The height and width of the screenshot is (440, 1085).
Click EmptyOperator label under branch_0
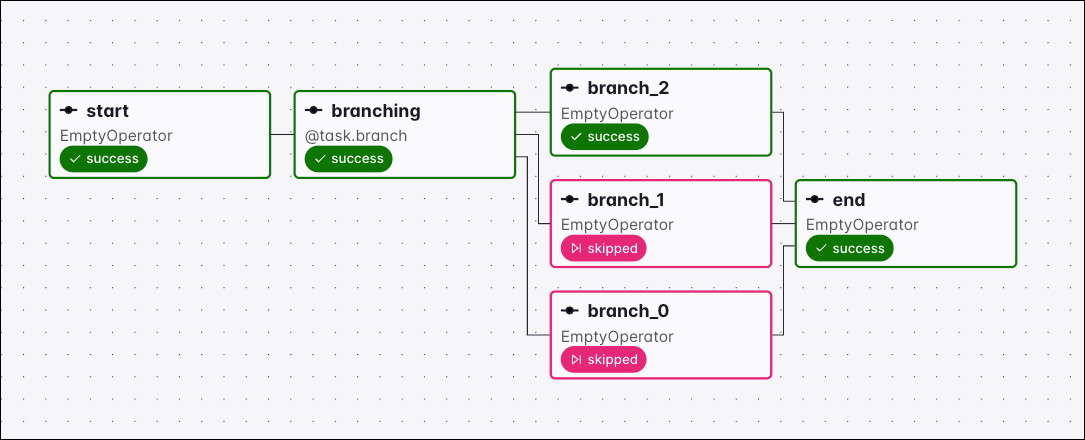click(617, 336)
